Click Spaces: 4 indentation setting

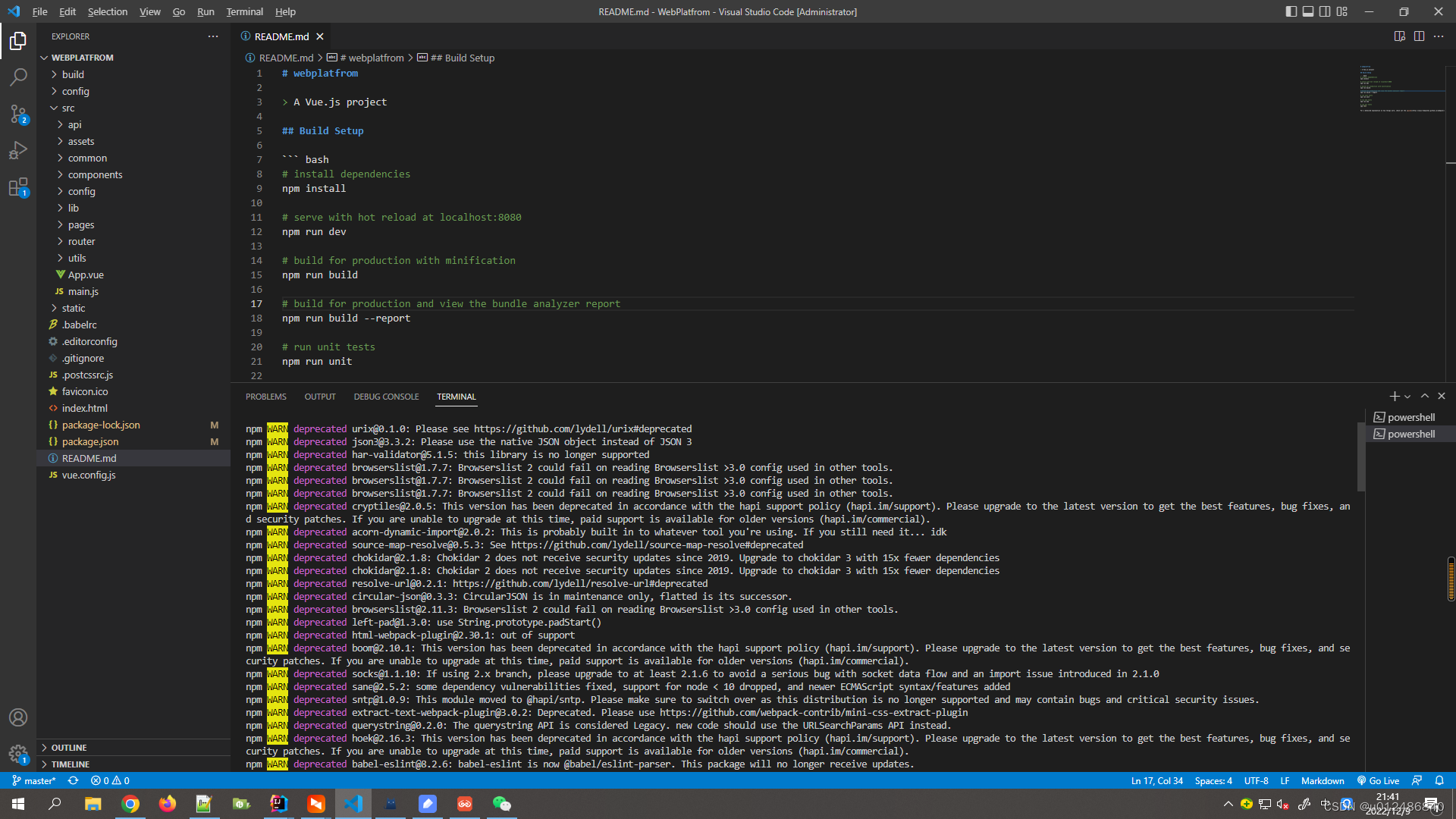pyautogui.click(x=1213, y=780)
